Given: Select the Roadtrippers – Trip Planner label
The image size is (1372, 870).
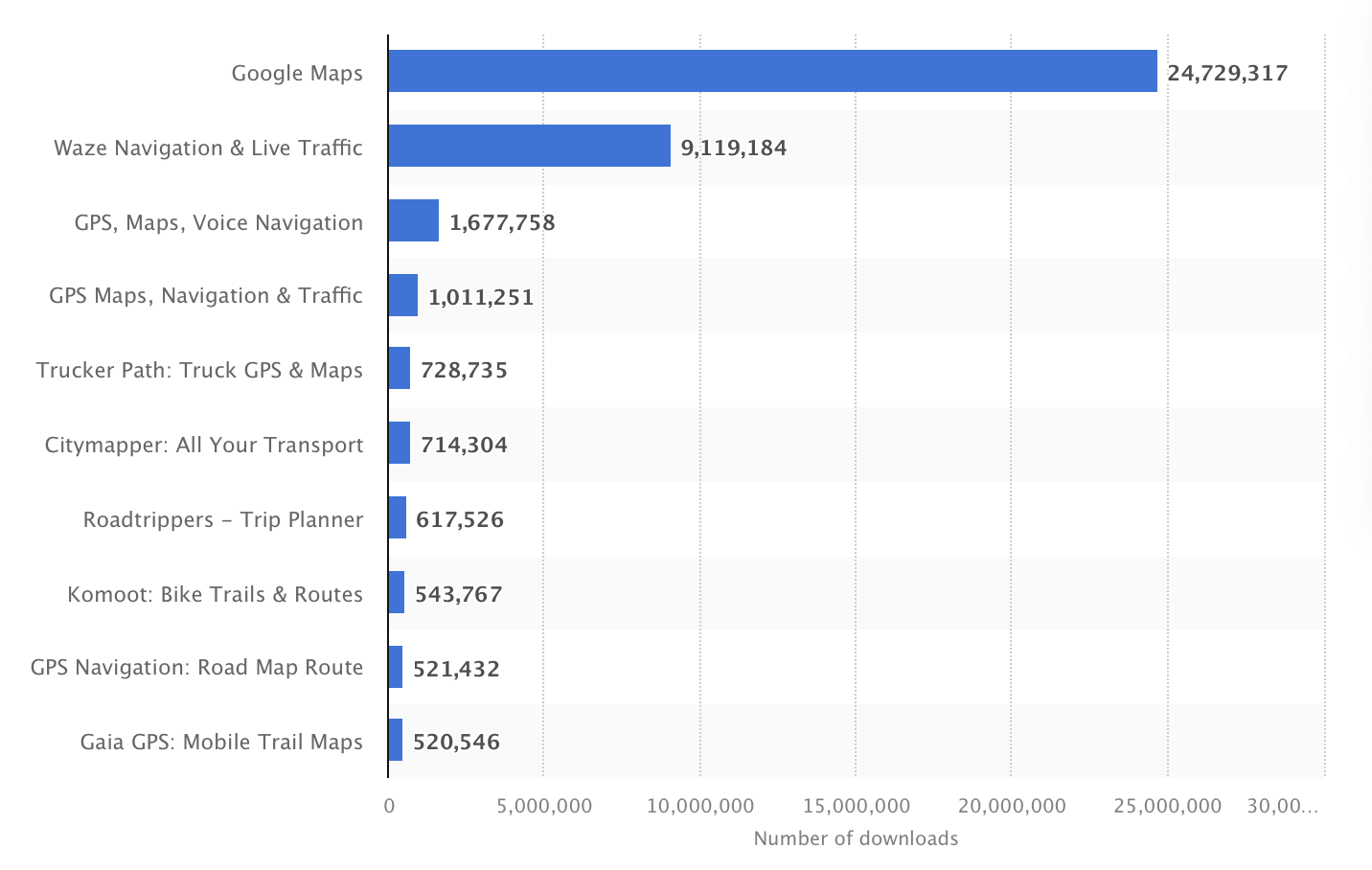Looking at the screenshot, I should coord(223,519).
